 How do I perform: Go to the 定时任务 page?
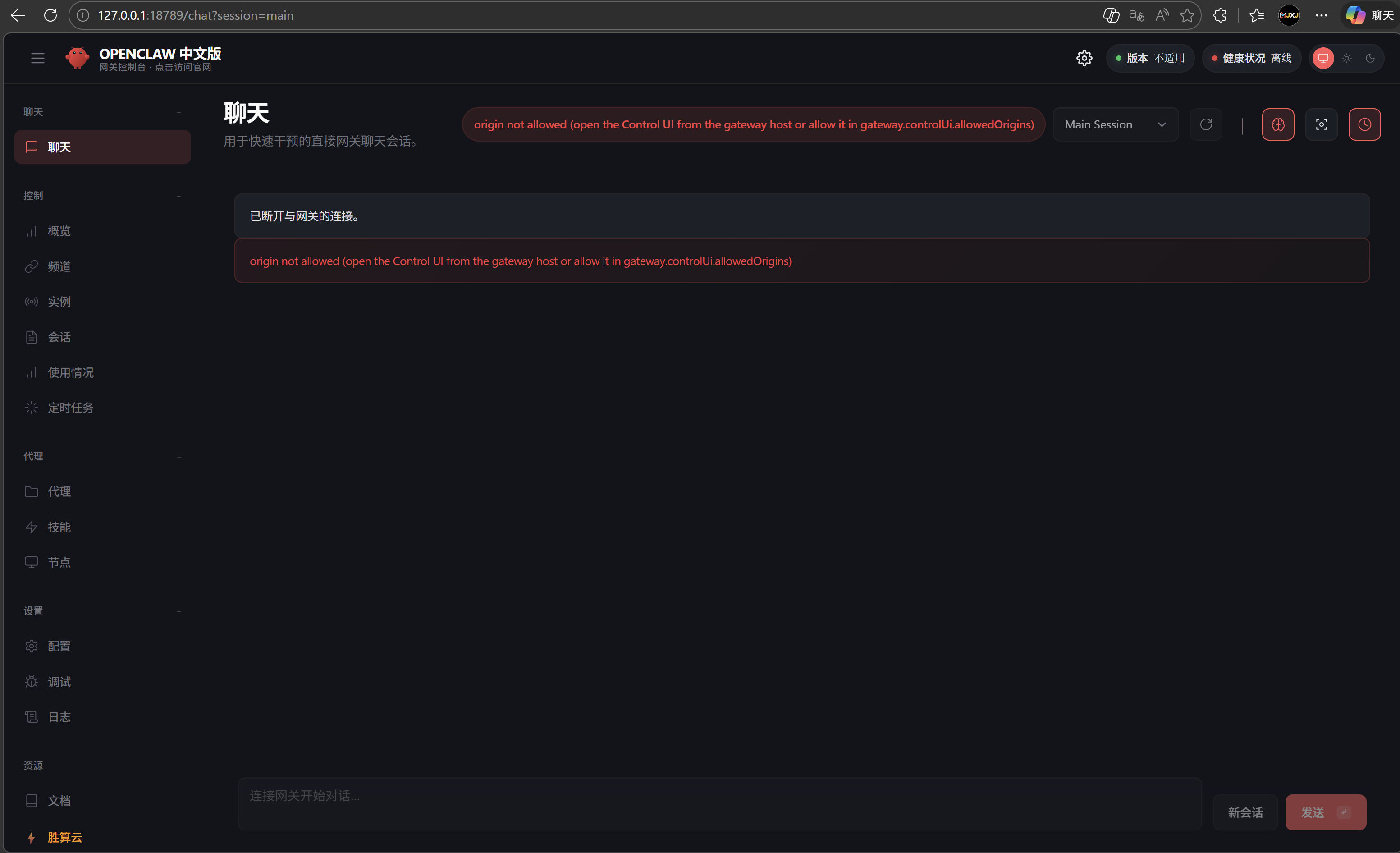[70, 408]
